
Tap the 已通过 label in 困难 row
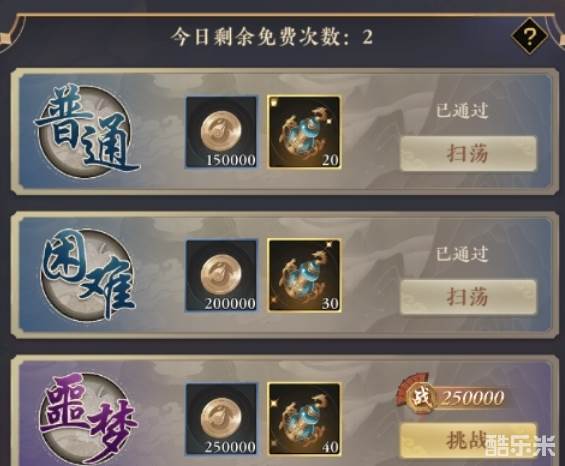coord(462,254)
